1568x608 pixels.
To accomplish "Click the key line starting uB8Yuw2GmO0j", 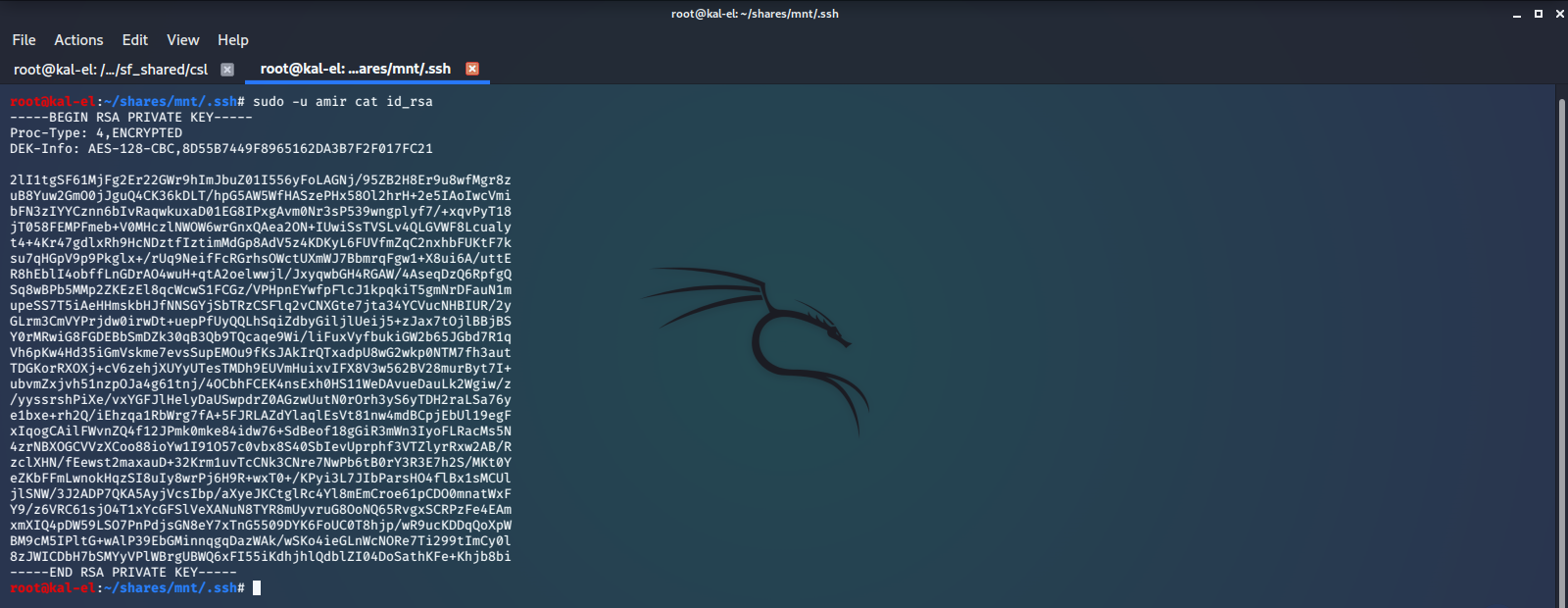I will point(261,195).
